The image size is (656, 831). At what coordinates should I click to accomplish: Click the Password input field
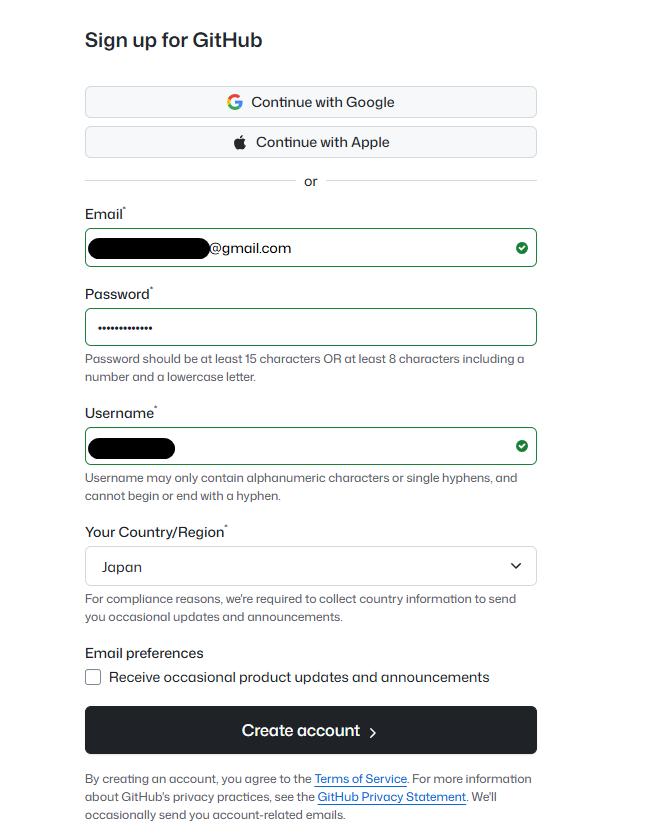click(x=310, y=326)
